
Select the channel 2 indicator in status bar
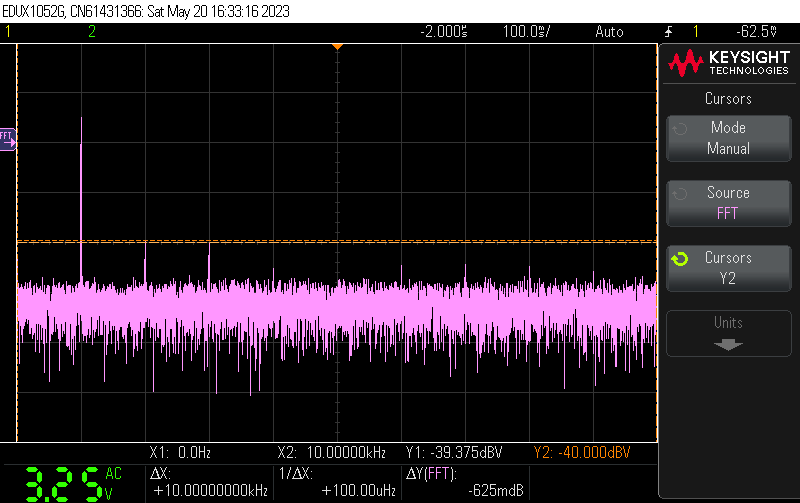pyautogui.click(x=92, y=32)
